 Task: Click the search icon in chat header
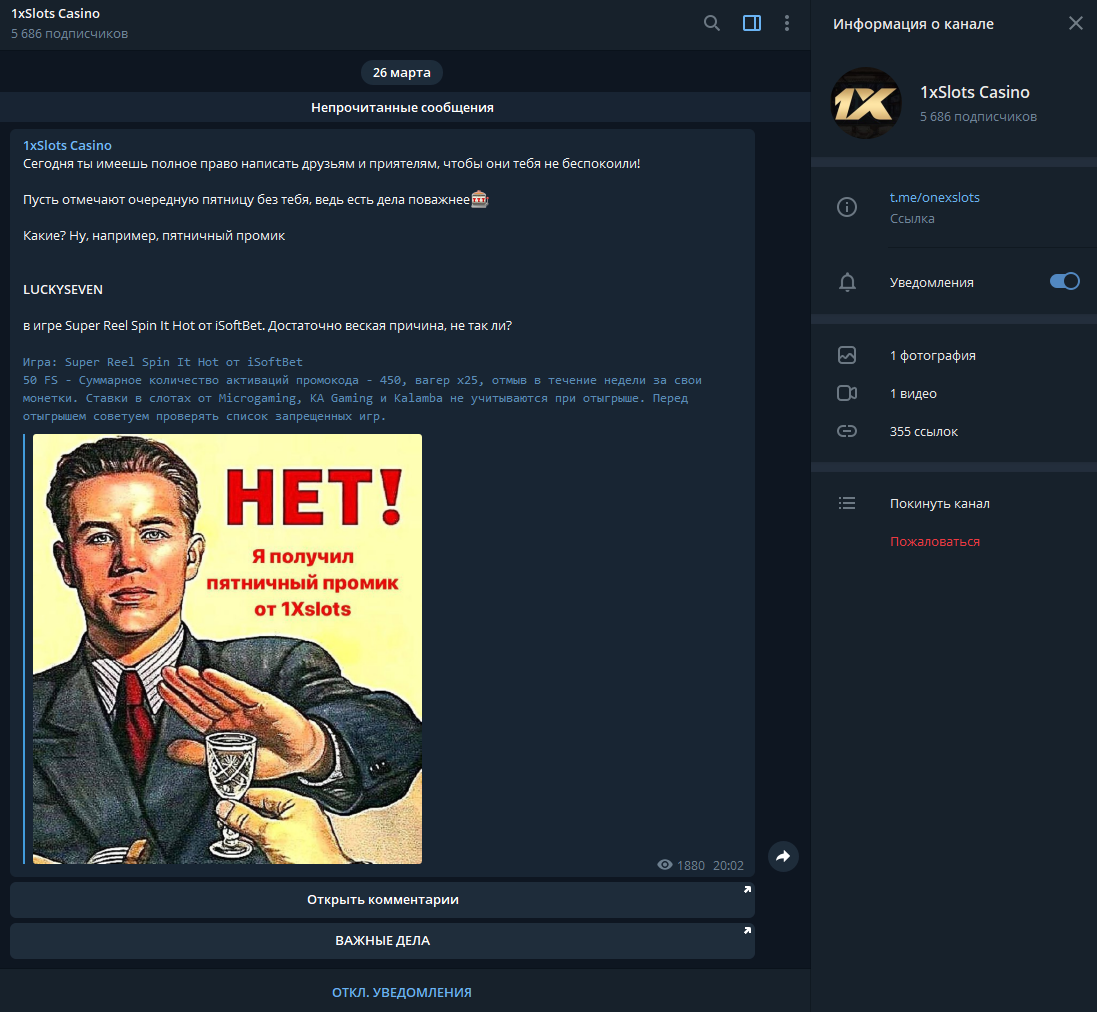tap(712, 23)
